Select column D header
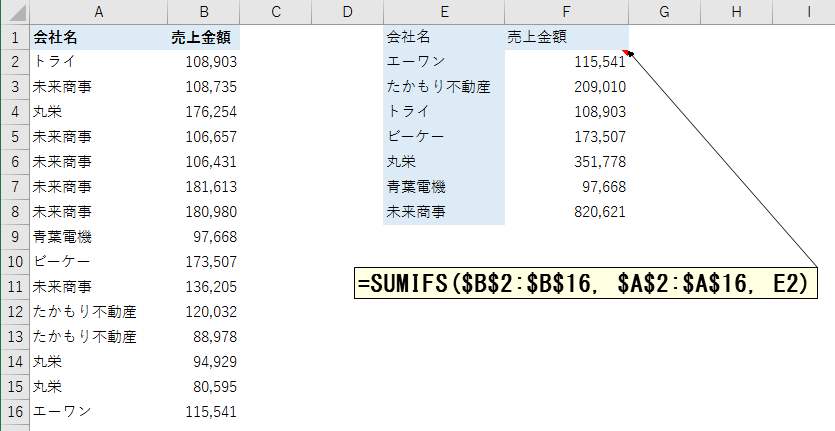Viewport: 835px width, 431px height. pos(347,12)
